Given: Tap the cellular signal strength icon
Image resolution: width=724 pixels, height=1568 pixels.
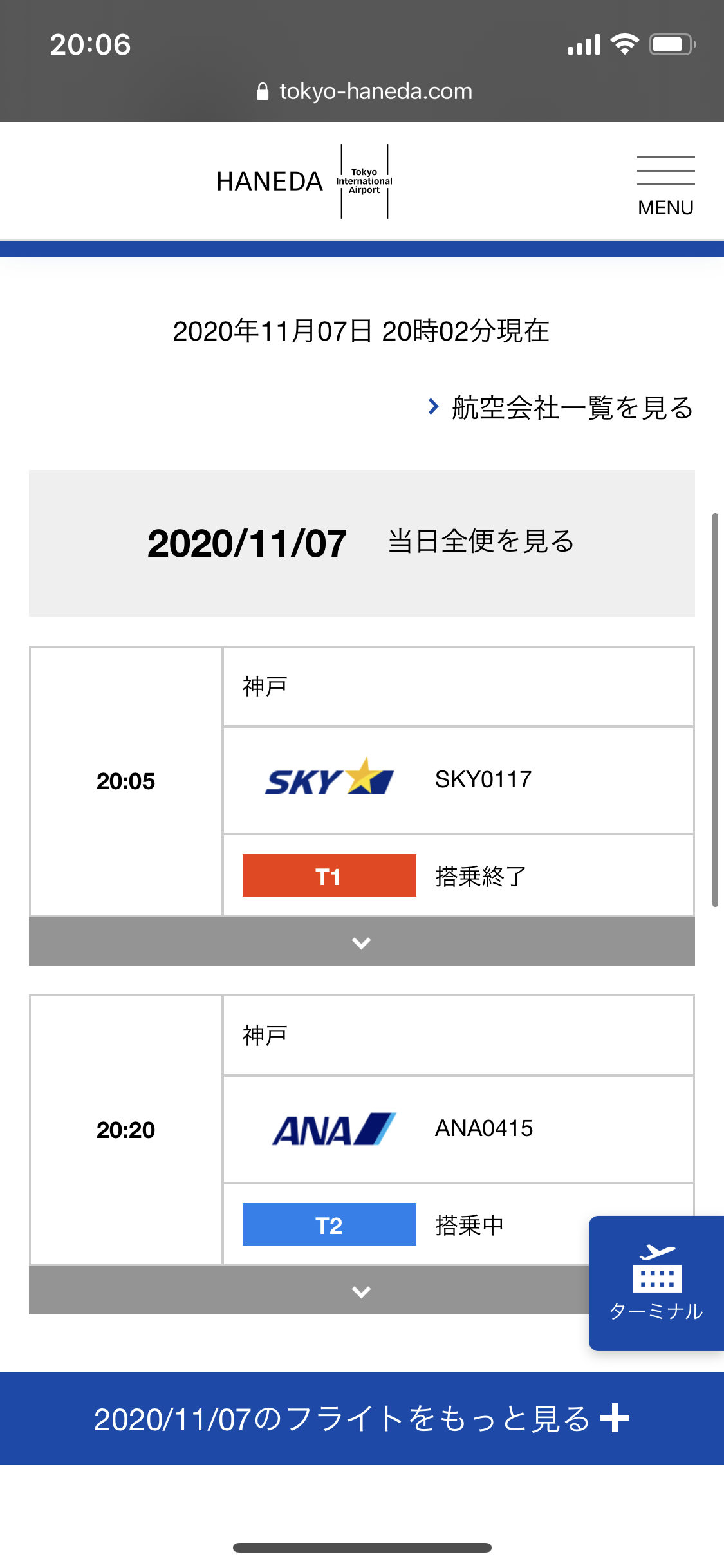Looking at the screenshot, I should (x=584, y=45).
